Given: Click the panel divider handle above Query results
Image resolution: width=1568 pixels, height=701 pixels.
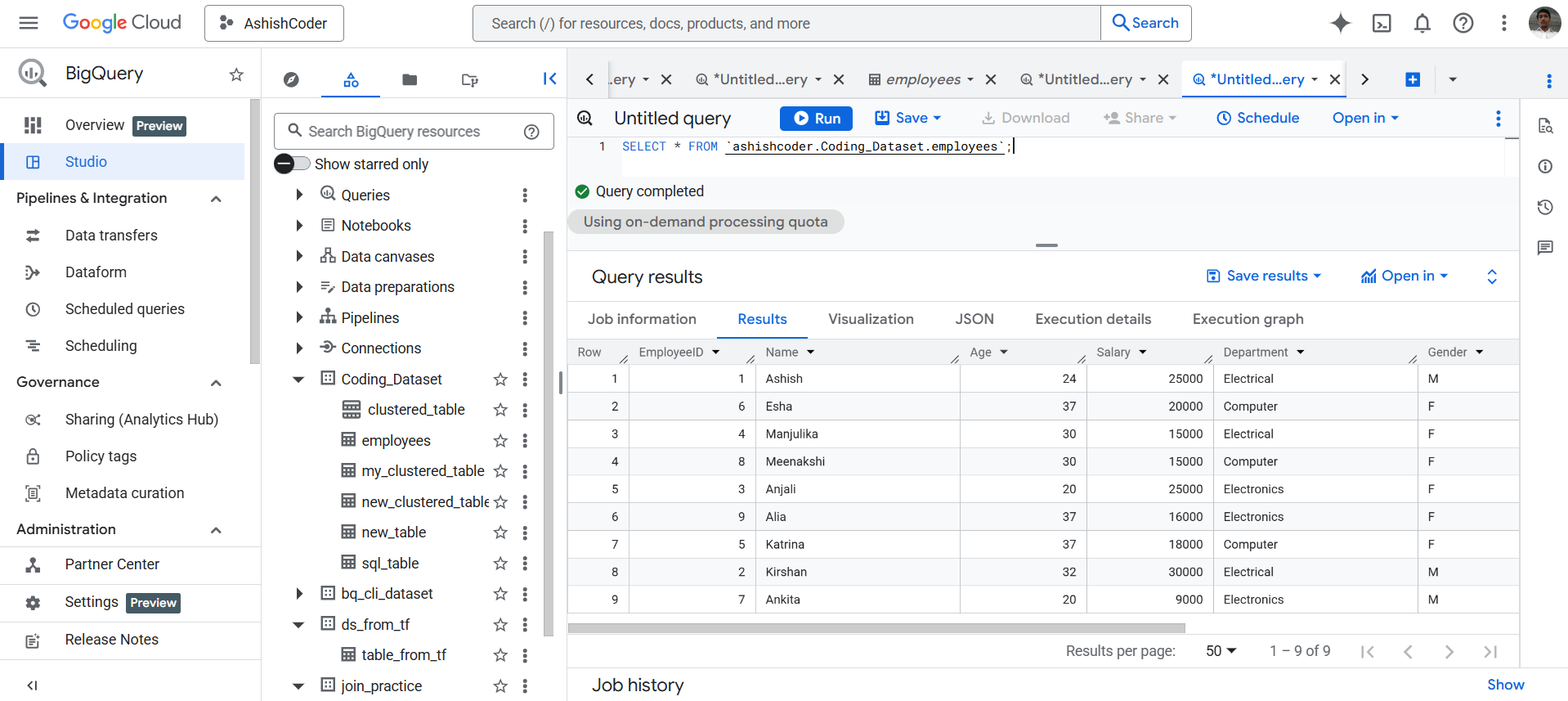Looking at the screenshot, I should tap(1046, 245).
